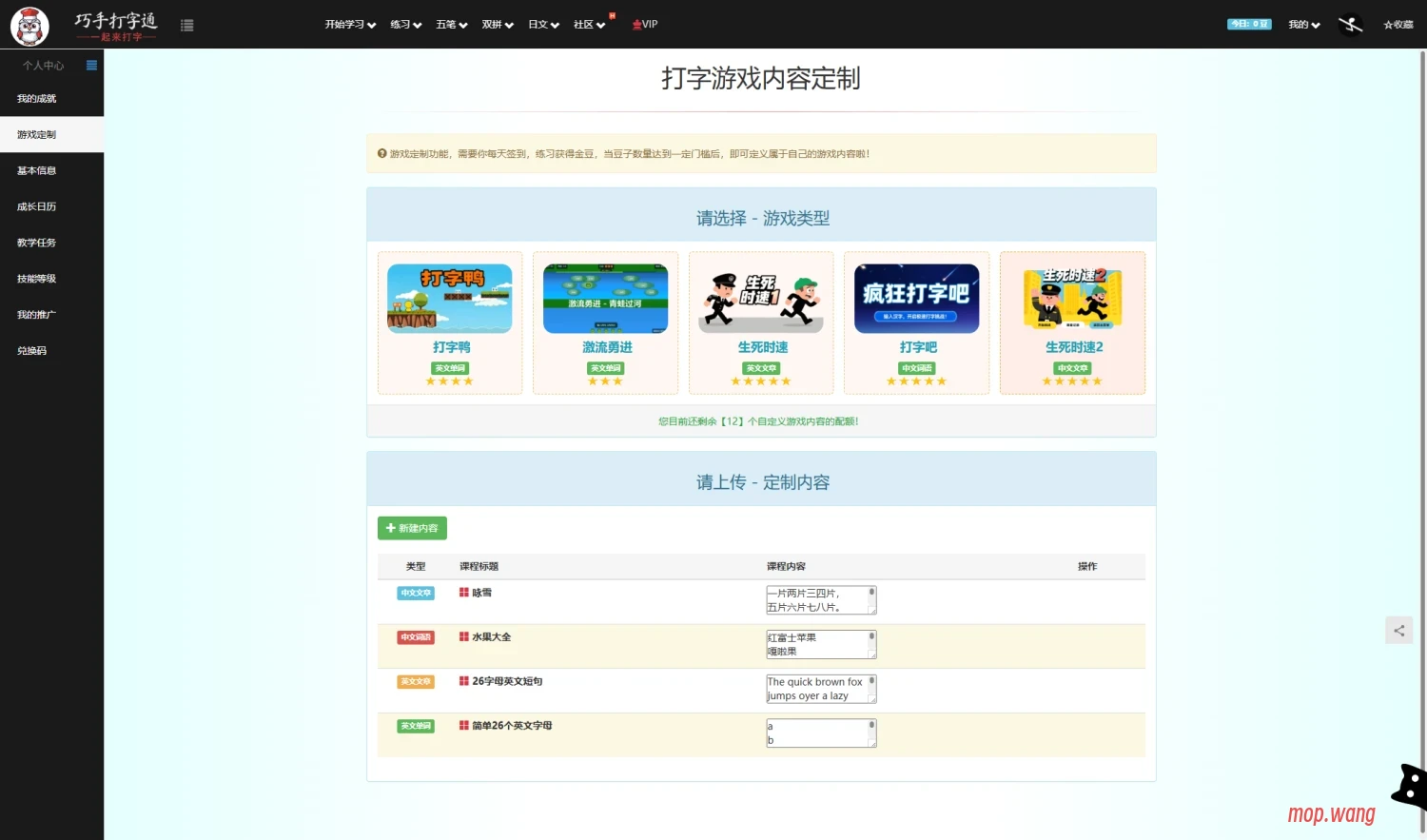
Task: Click the owl mascot logo
Action: click(29, 26)
